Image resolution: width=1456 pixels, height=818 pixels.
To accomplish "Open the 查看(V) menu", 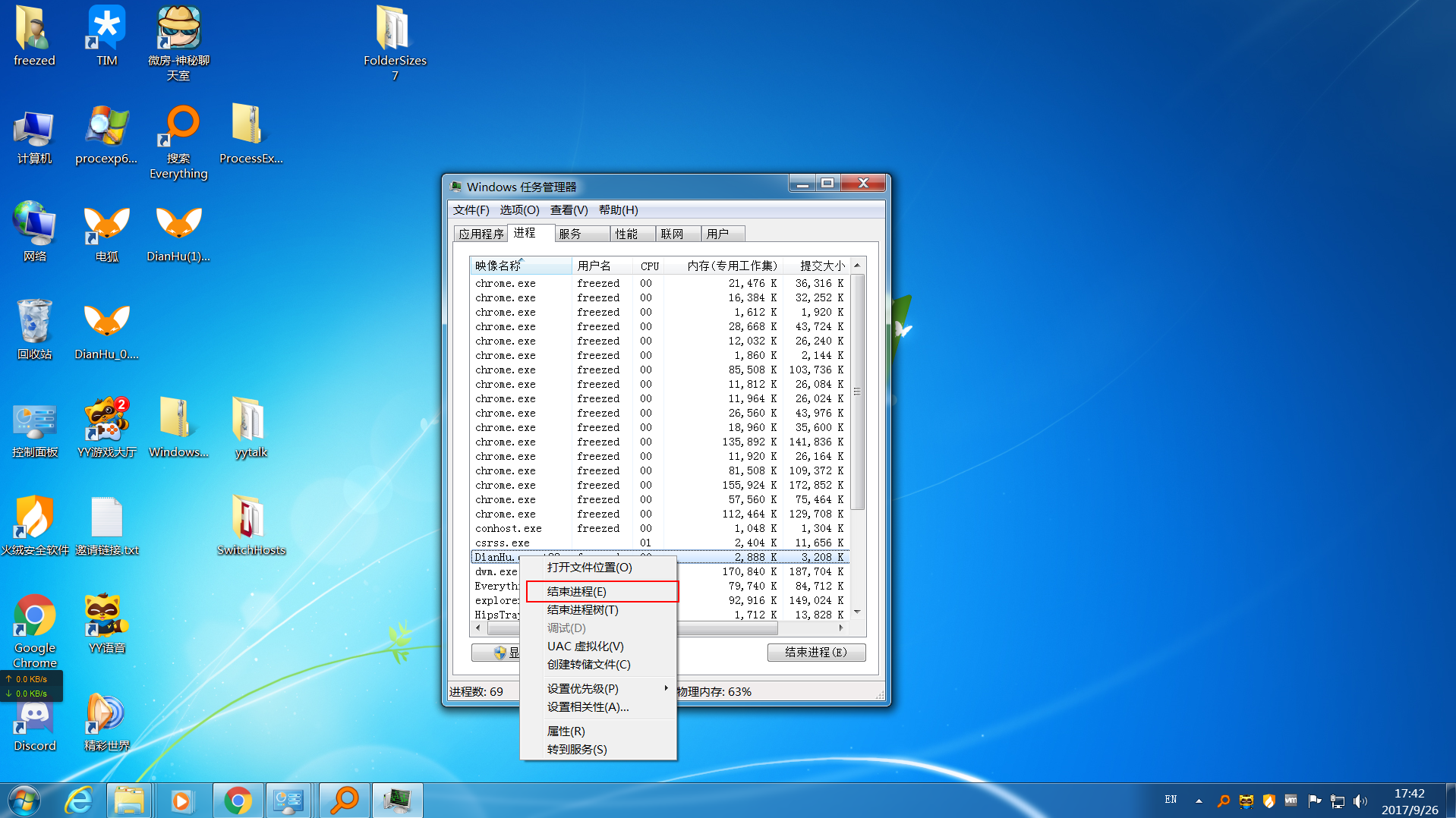I will coord(569,210).
